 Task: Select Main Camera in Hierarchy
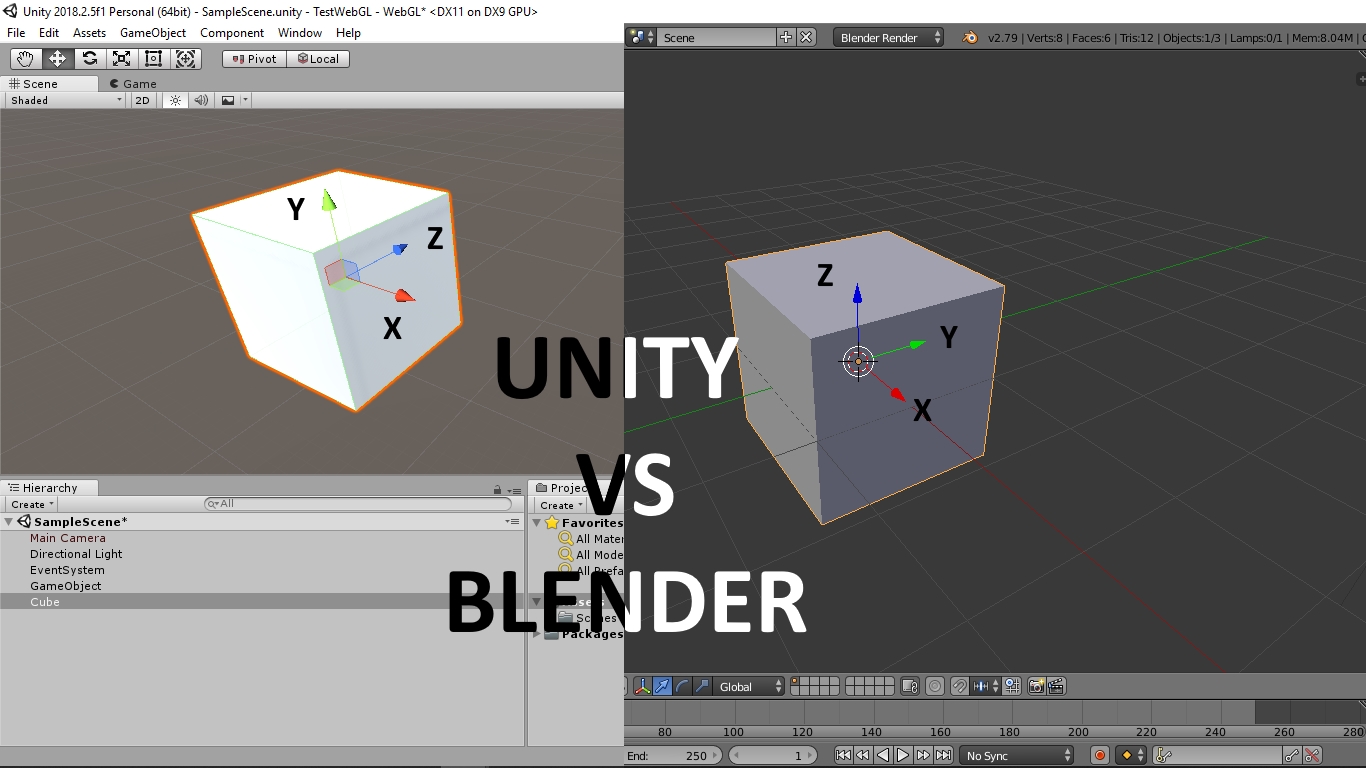point(67,538)
